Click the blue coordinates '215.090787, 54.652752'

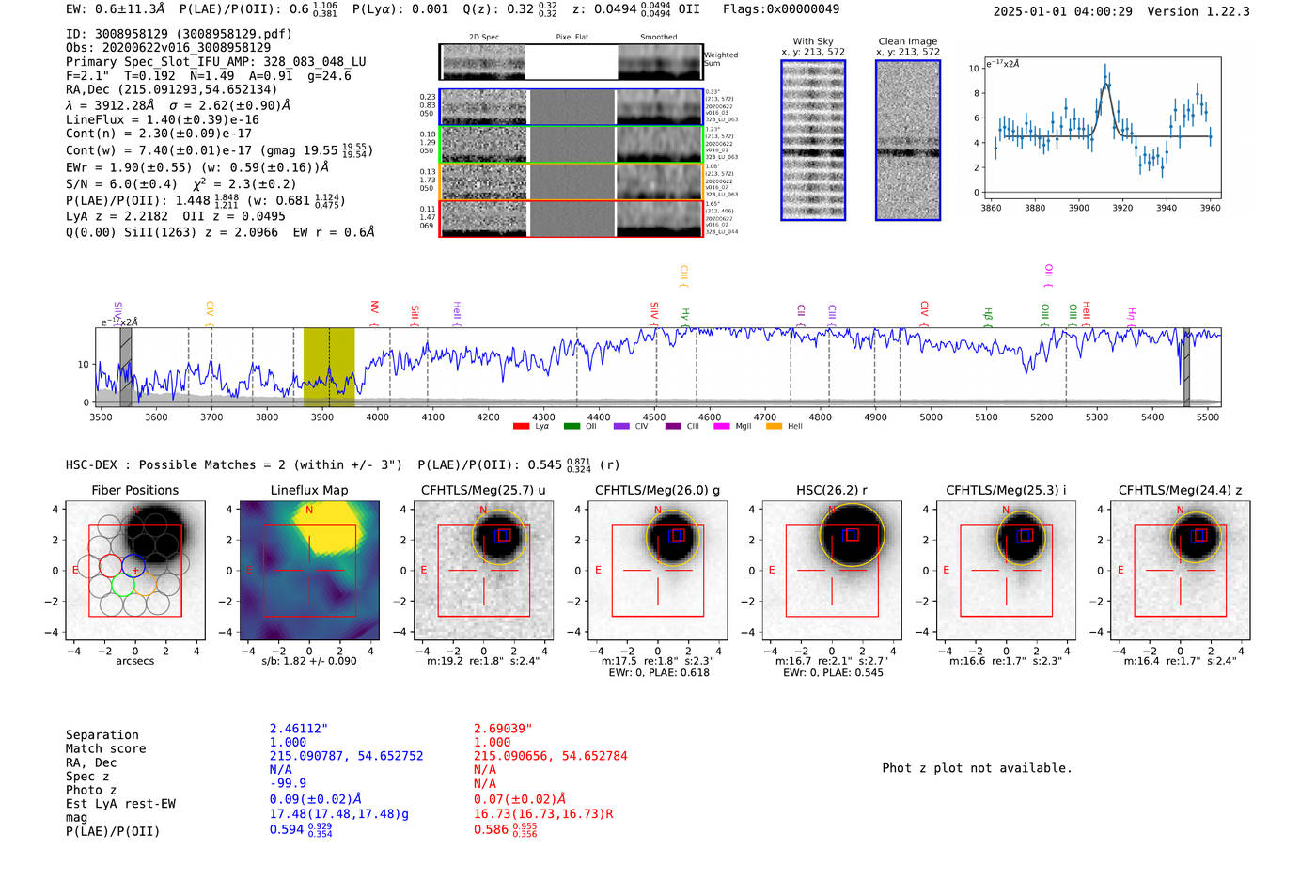point(347,756)
